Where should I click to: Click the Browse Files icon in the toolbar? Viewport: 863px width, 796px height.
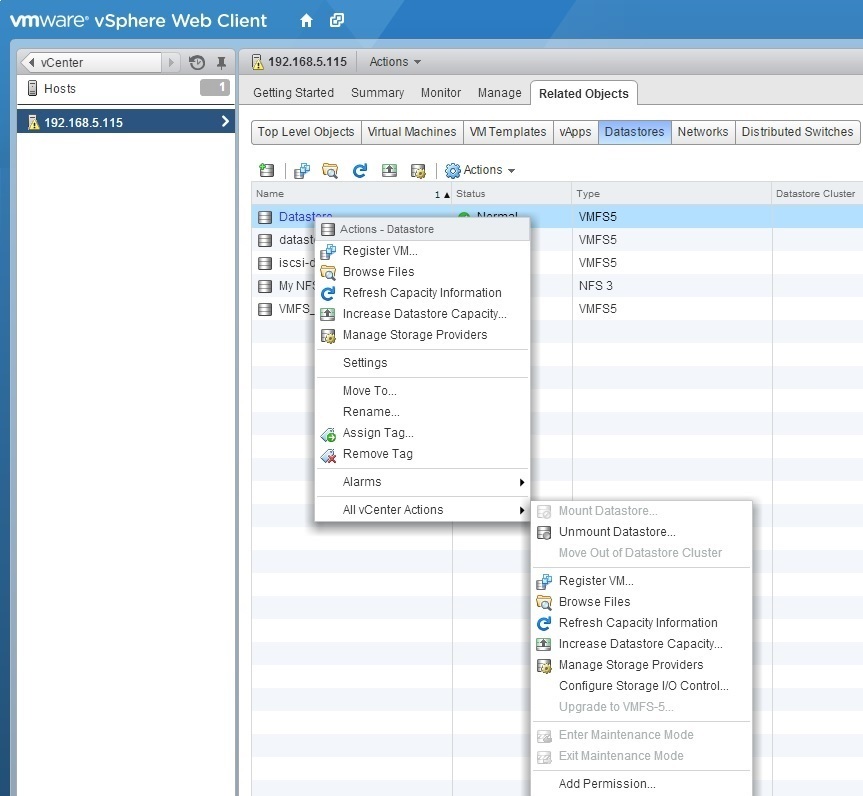[330, 171]
